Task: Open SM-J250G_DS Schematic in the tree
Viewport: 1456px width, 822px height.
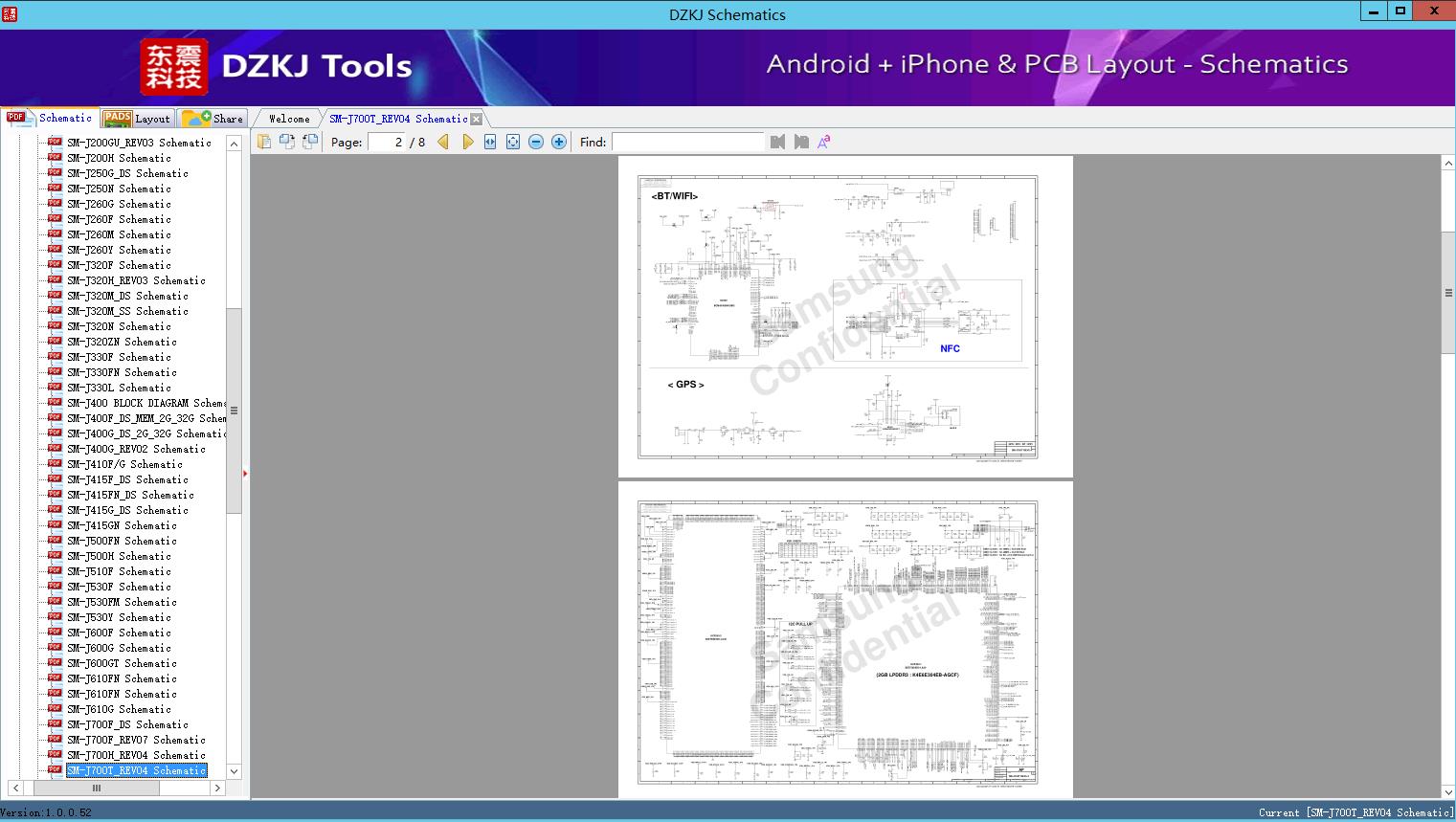Action: (x=127, y=173)
